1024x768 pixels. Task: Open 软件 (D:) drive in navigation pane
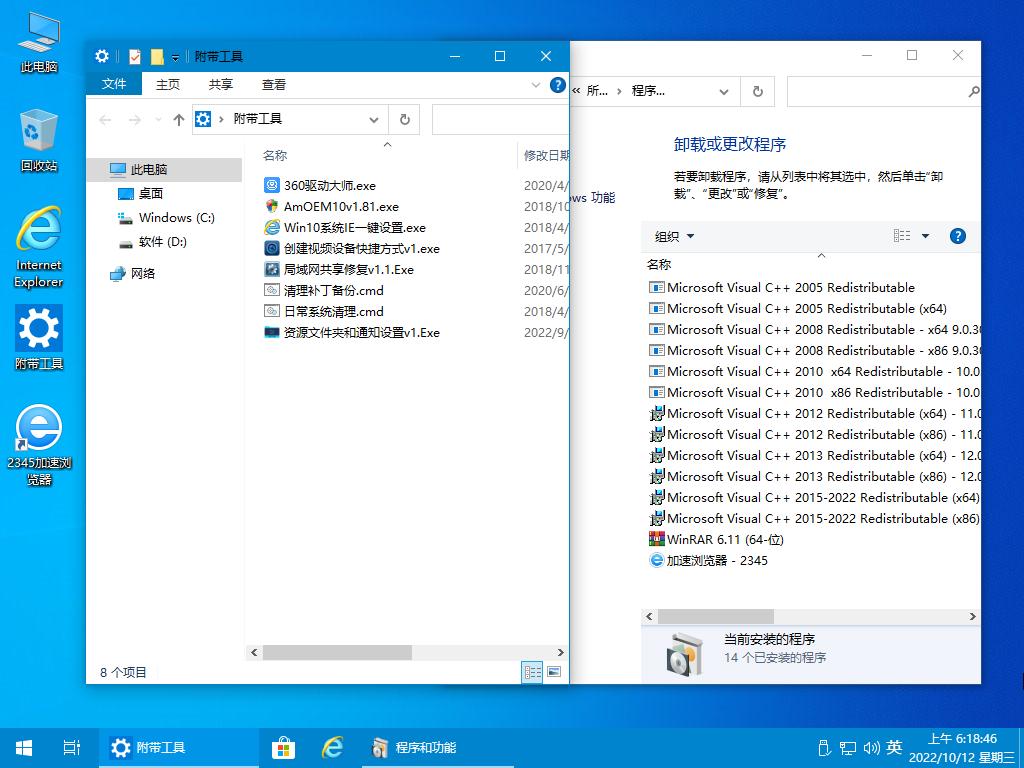point(152,242)
